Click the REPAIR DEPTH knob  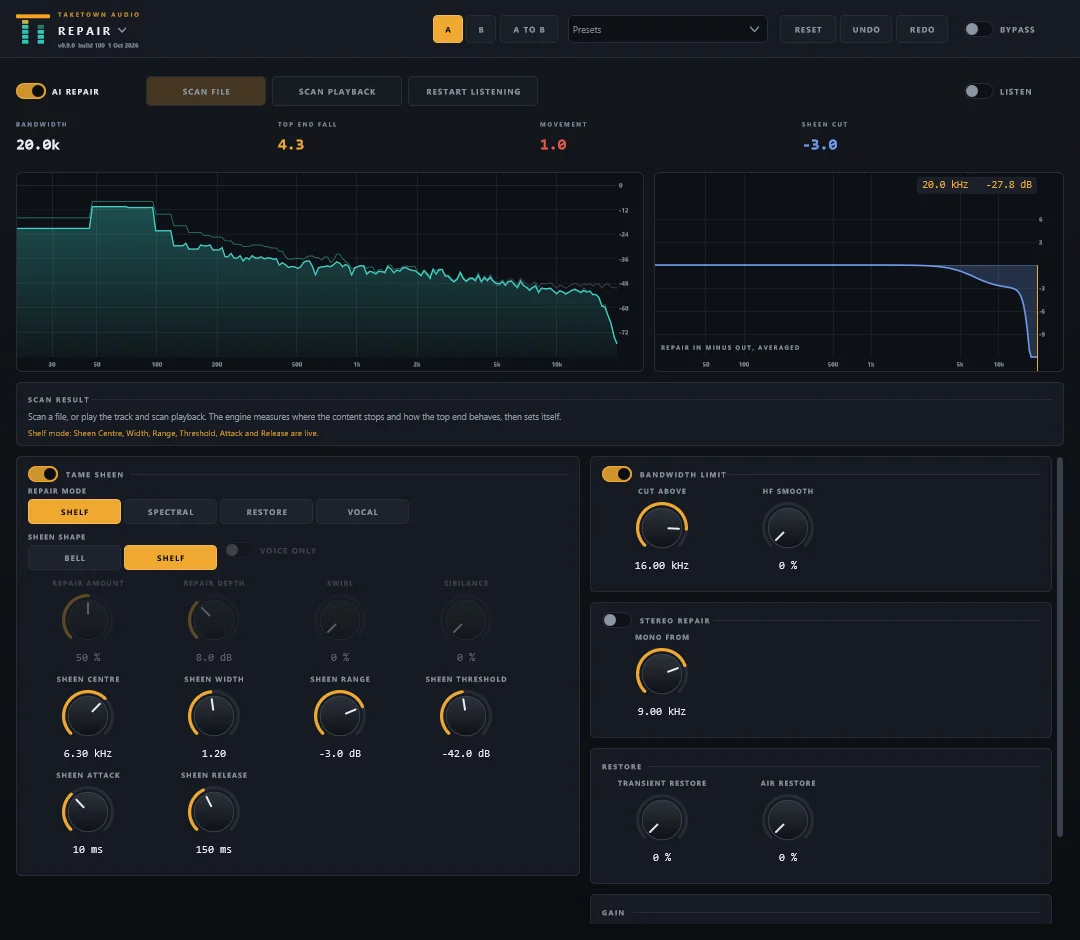[214, 618]
